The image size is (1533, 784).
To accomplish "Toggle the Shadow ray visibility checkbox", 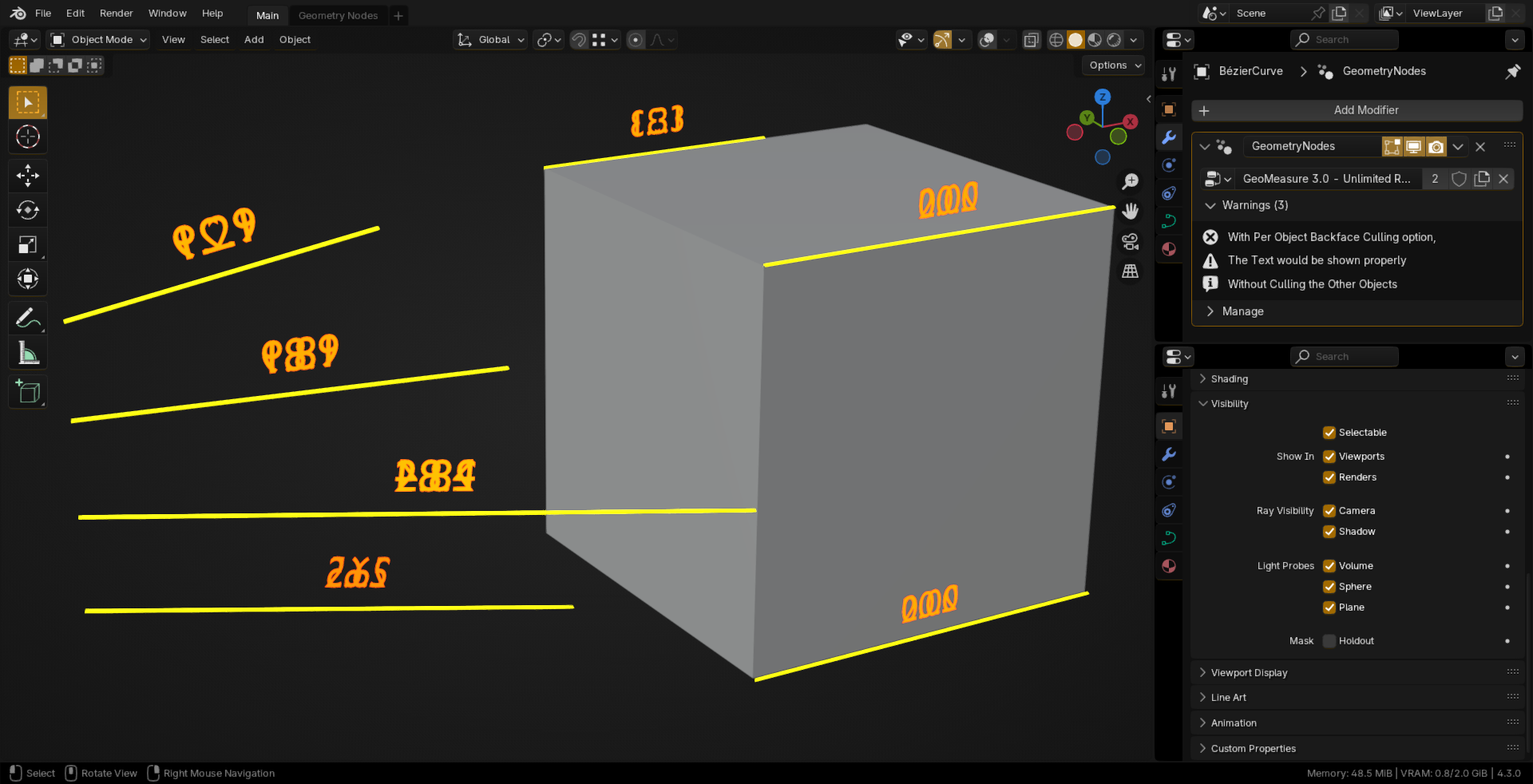I will pos(1329,532).
